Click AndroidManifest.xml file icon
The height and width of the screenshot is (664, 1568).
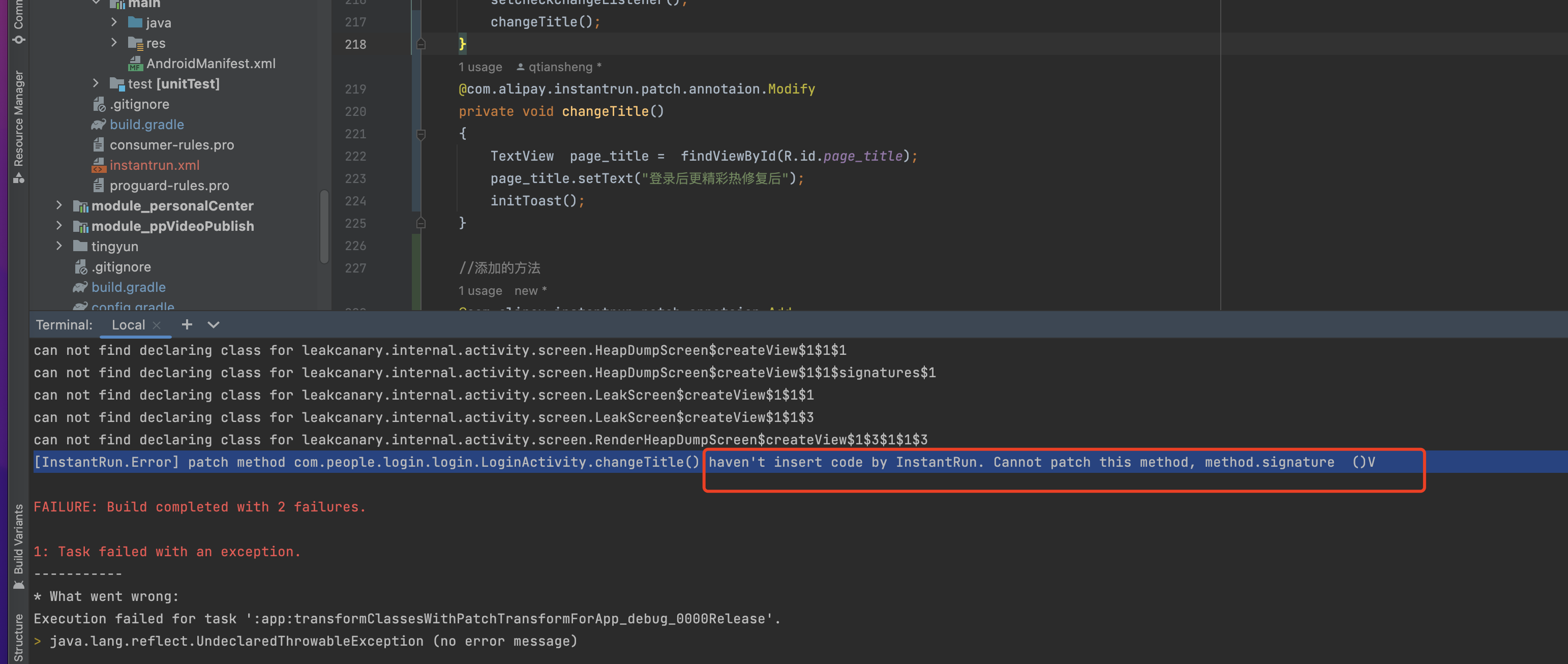135,63
